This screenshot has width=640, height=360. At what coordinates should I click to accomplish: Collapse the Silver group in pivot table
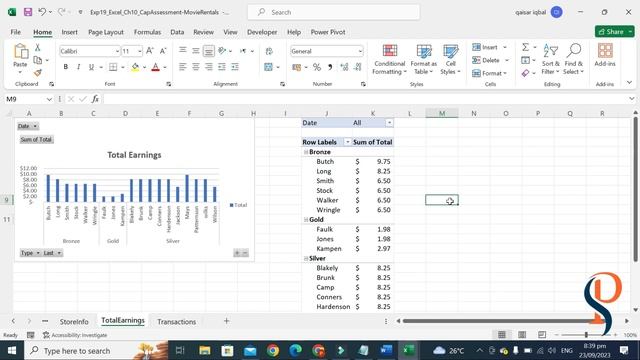306,258
